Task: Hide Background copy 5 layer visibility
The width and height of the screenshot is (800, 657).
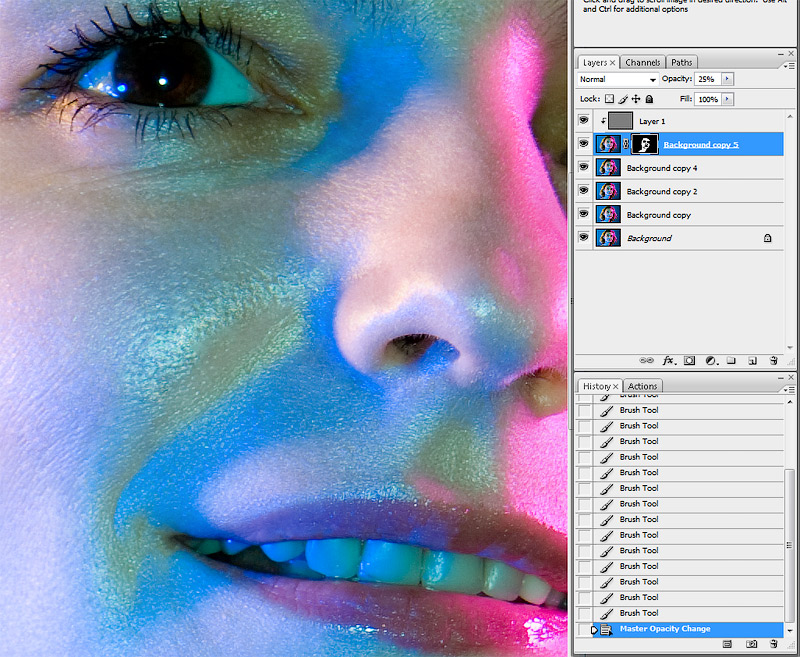Action: 583,144
